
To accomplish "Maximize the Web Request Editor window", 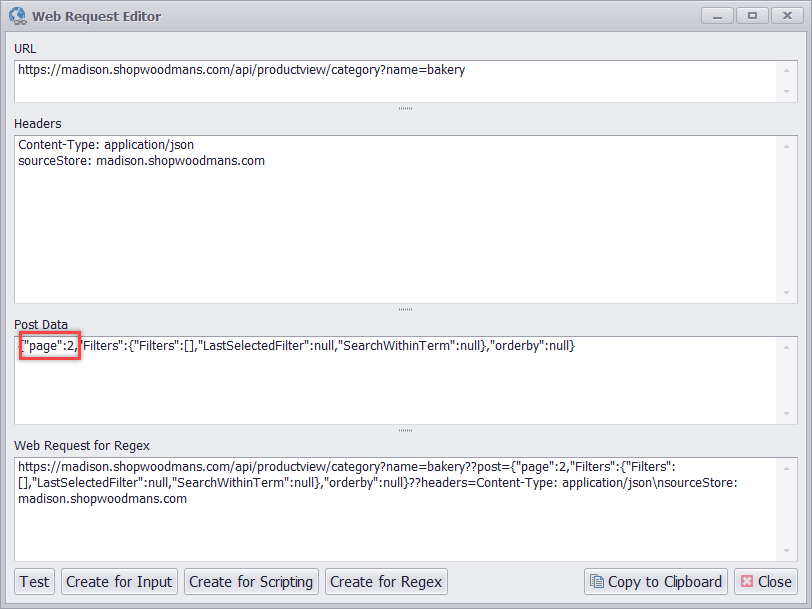I will 752,15.
